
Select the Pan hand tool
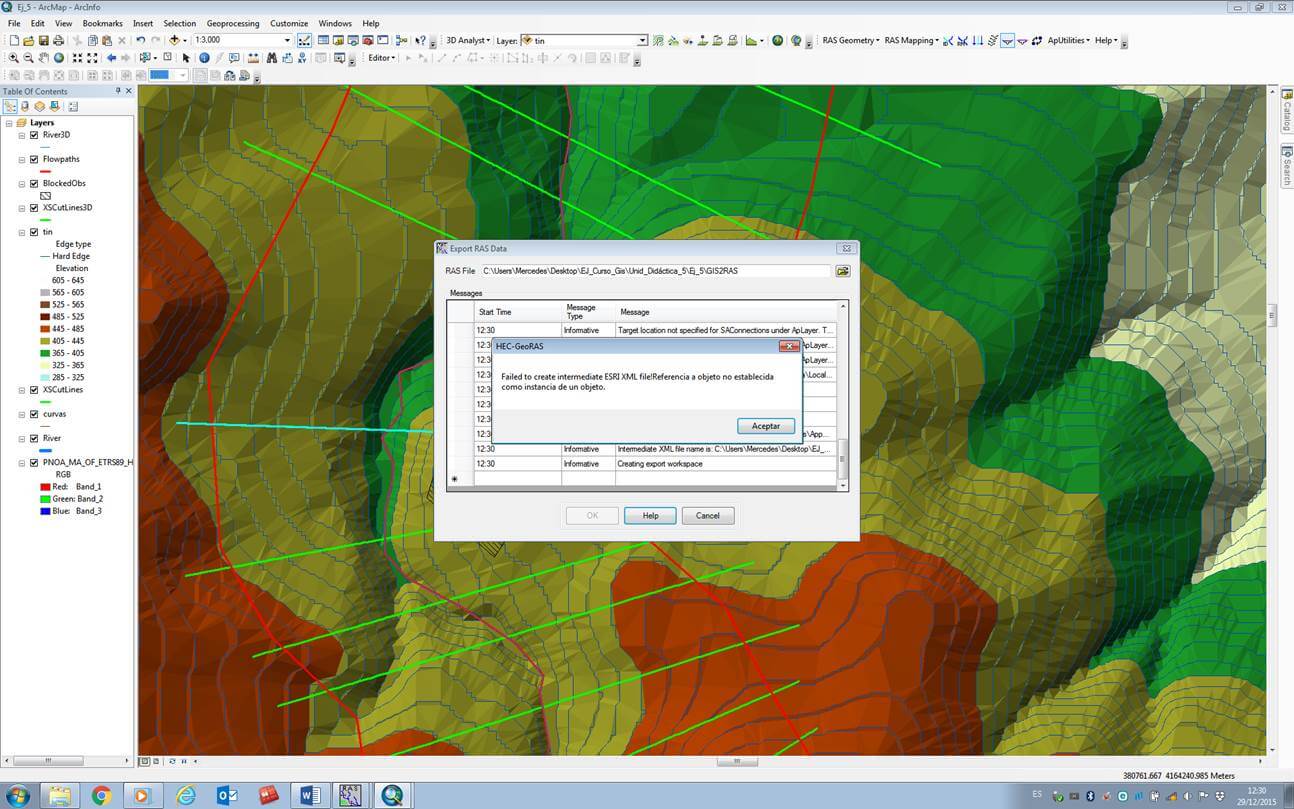click(44, 58)
